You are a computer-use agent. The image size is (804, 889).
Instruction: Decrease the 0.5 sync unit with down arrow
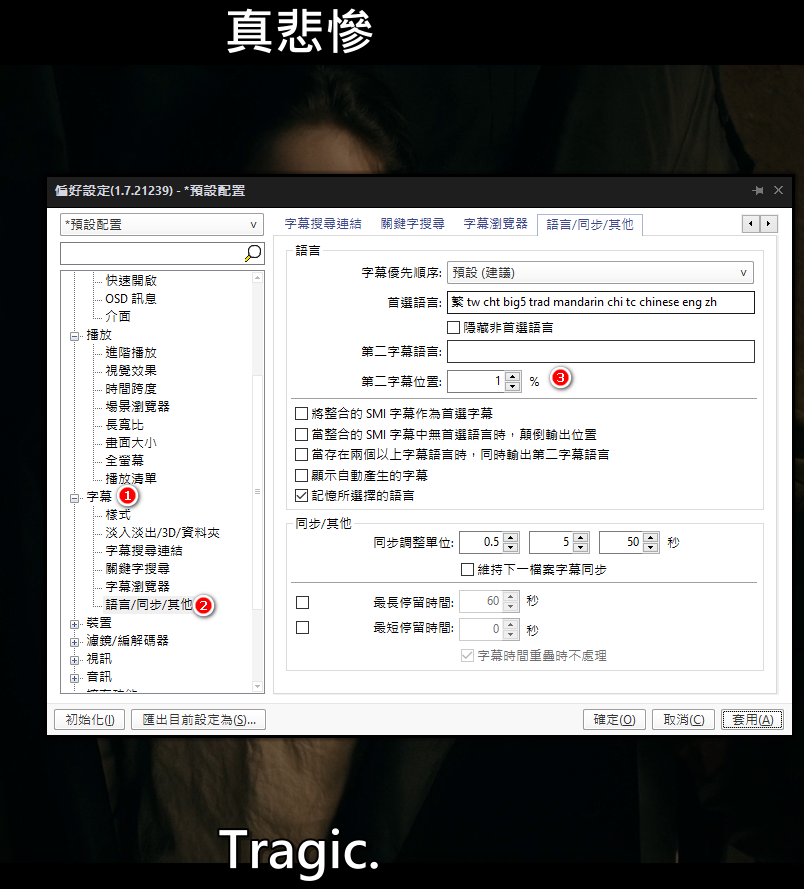pyautogui.click(x=511, y=548)
